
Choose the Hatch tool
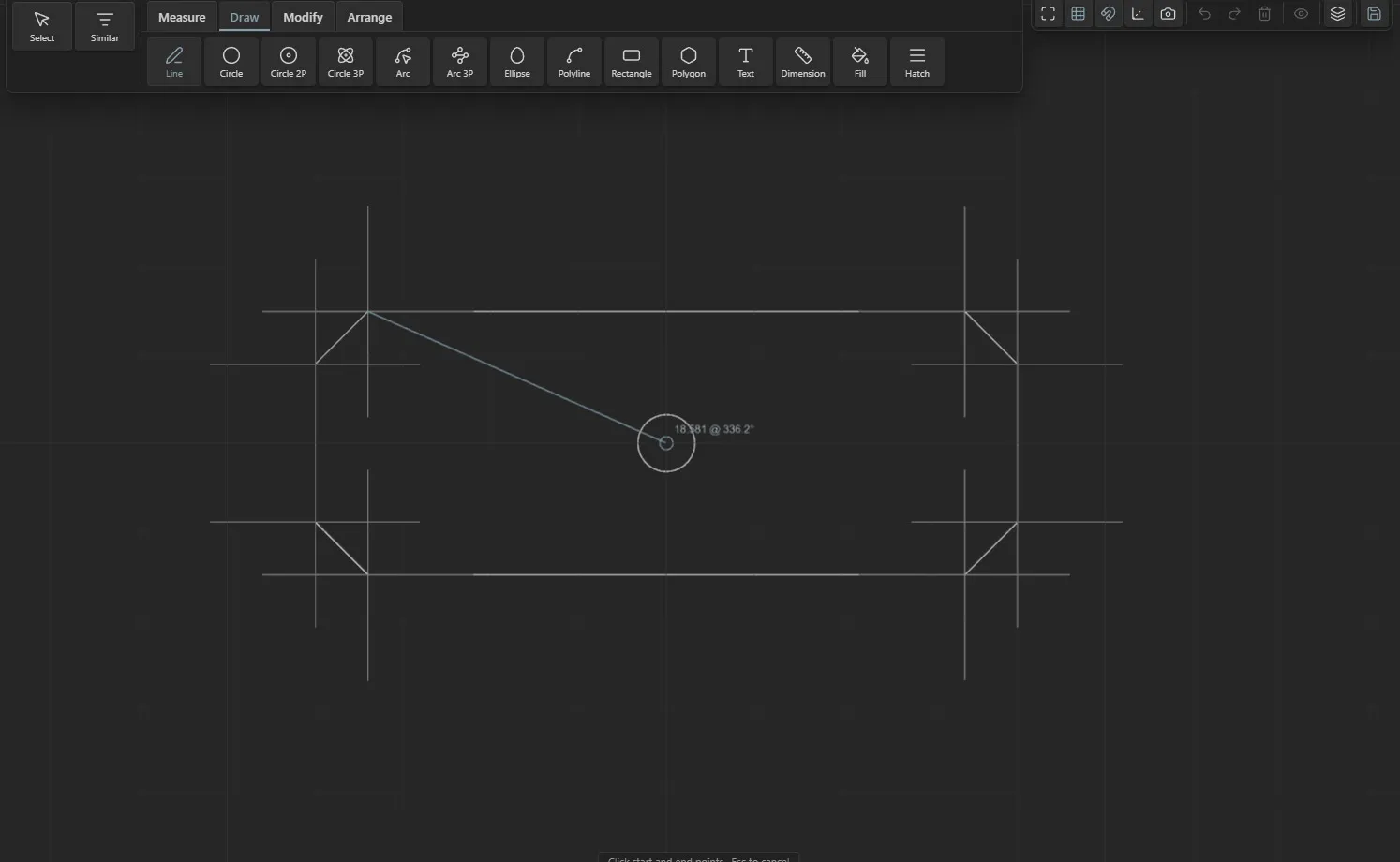click(917, 62)
